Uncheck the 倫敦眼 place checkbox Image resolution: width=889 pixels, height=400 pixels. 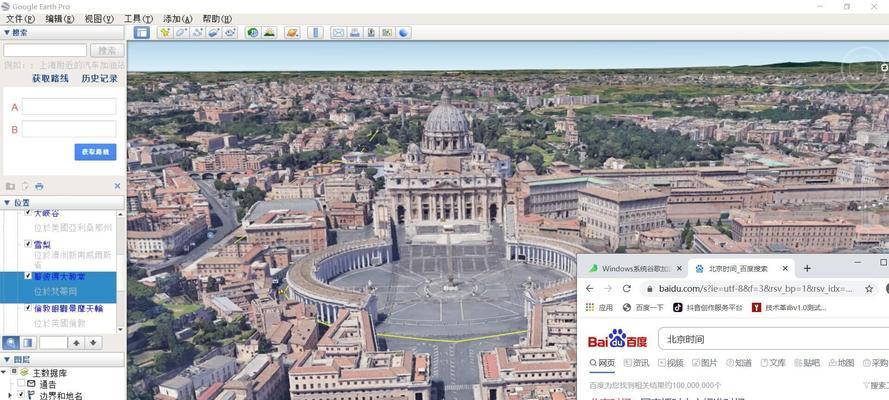point(28,308)
